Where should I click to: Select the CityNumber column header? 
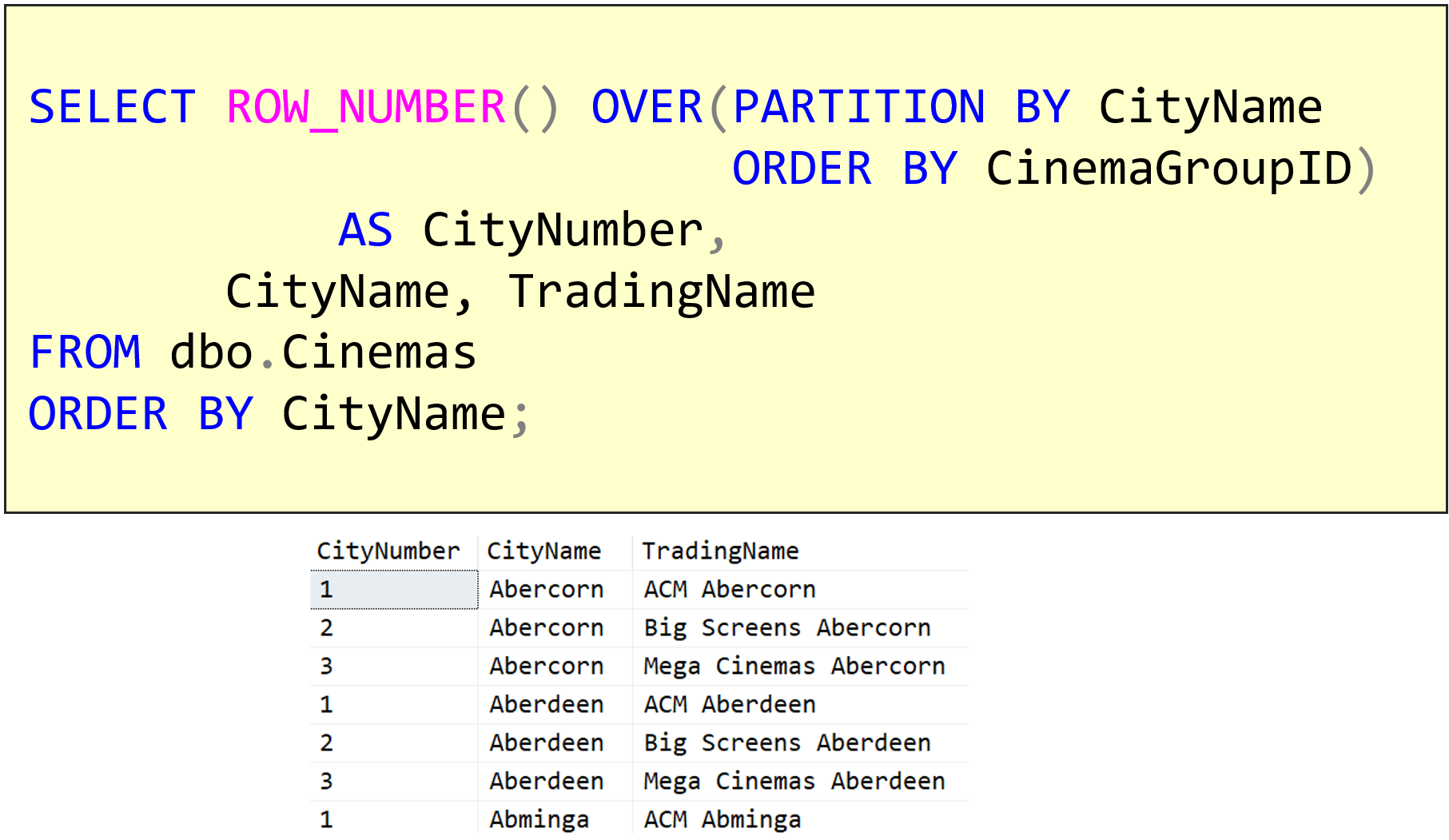tap(389, 550)
